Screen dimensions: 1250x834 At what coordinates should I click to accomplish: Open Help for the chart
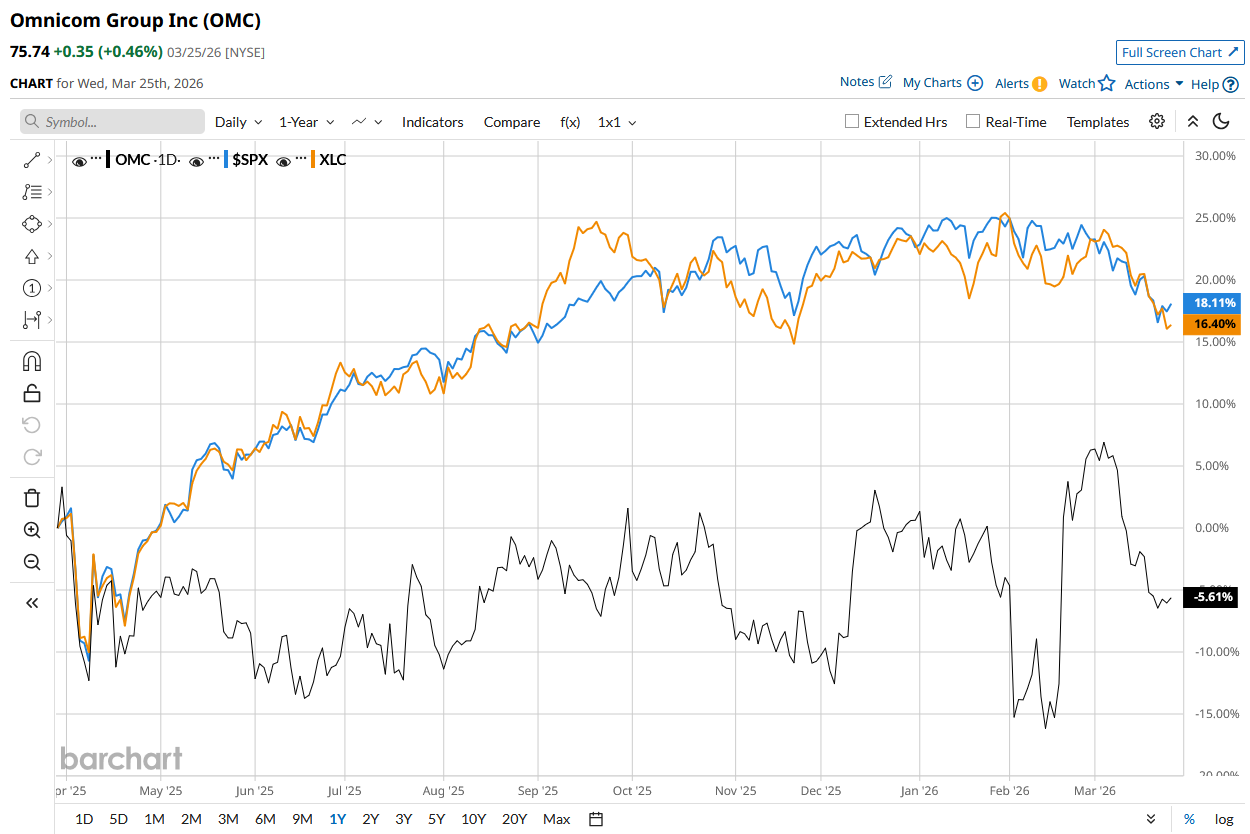click(1214, 85)
